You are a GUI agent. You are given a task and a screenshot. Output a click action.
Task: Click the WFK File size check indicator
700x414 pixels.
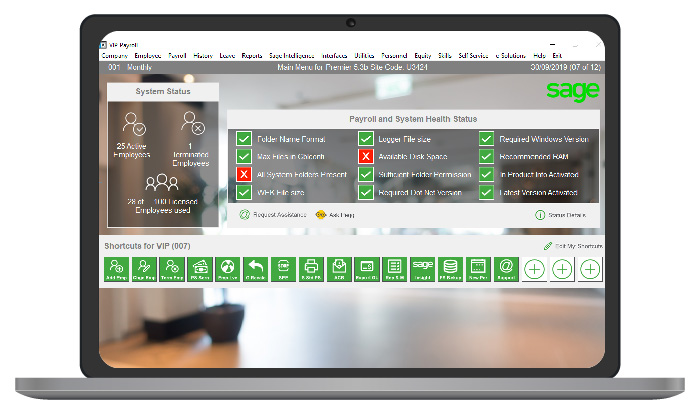coord(244,192)
